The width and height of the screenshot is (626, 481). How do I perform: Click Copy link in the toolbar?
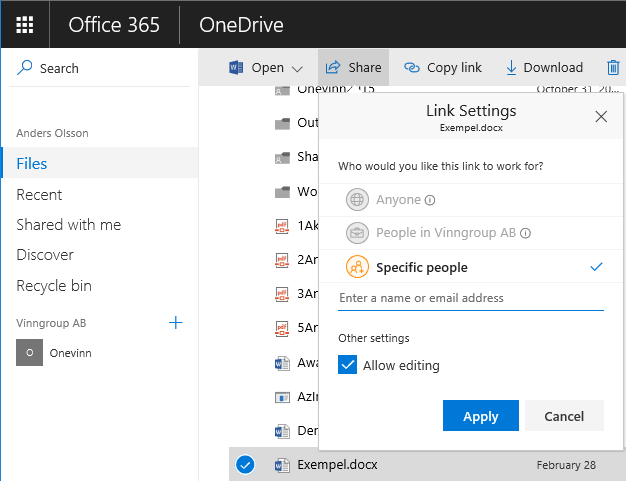pos(443,68)
